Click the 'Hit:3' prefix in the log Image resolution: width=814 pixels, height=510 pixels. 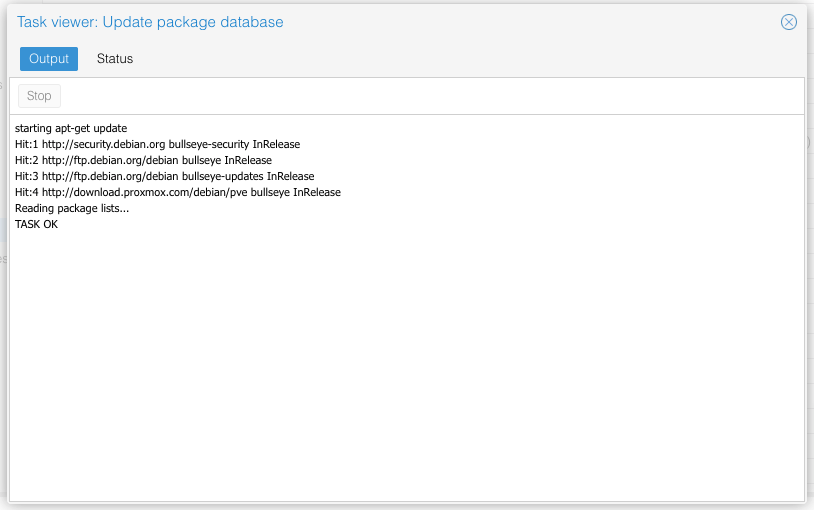pos(26,176)
